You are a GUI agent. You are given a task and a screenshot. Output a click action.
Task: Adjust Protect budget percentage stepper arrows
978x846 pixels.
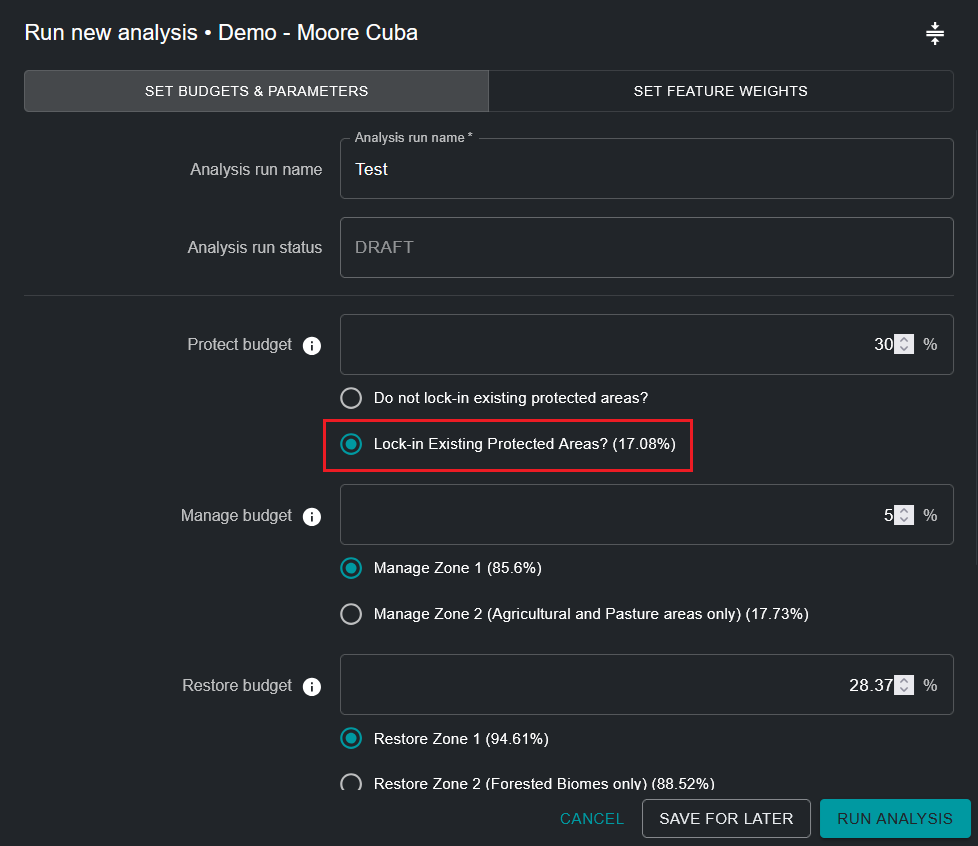click(x=904, y=344)
